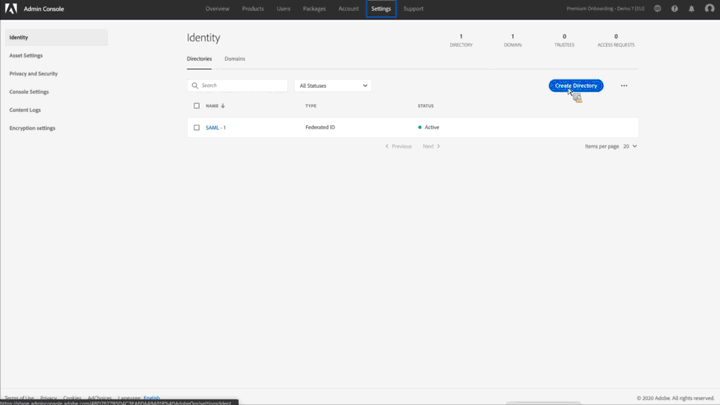
Task: Click the Active status cell
Action: 428,128
